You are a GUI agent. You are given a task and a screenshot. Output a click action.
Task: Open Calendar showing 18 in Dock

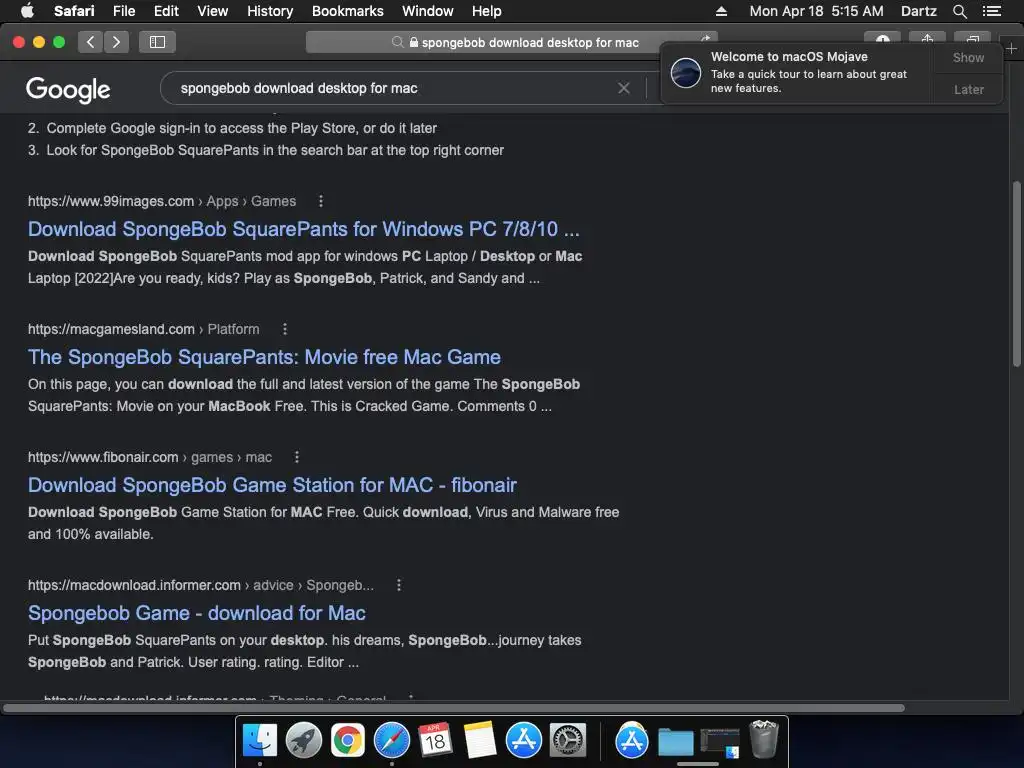click(436, 741)
